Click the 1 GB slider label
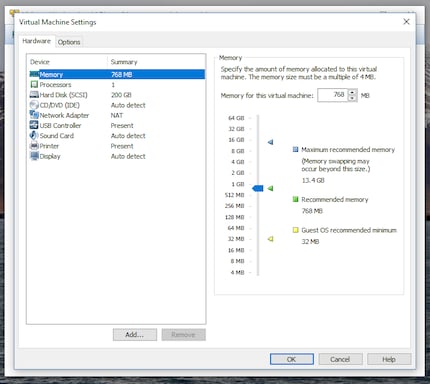430x384 pixels. click(238, 184)
